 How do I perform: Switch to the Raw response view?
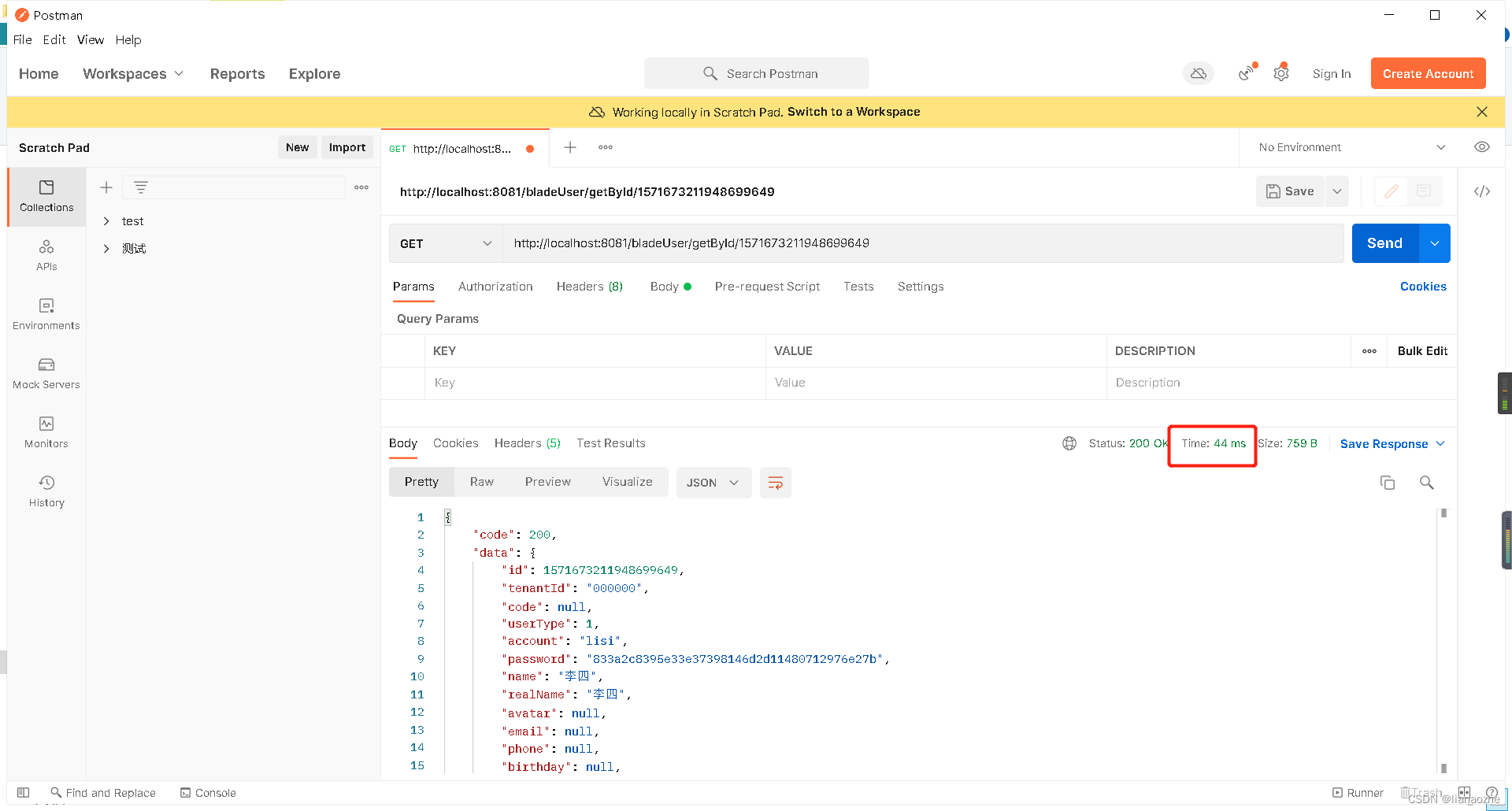click(x=482, y=481)
